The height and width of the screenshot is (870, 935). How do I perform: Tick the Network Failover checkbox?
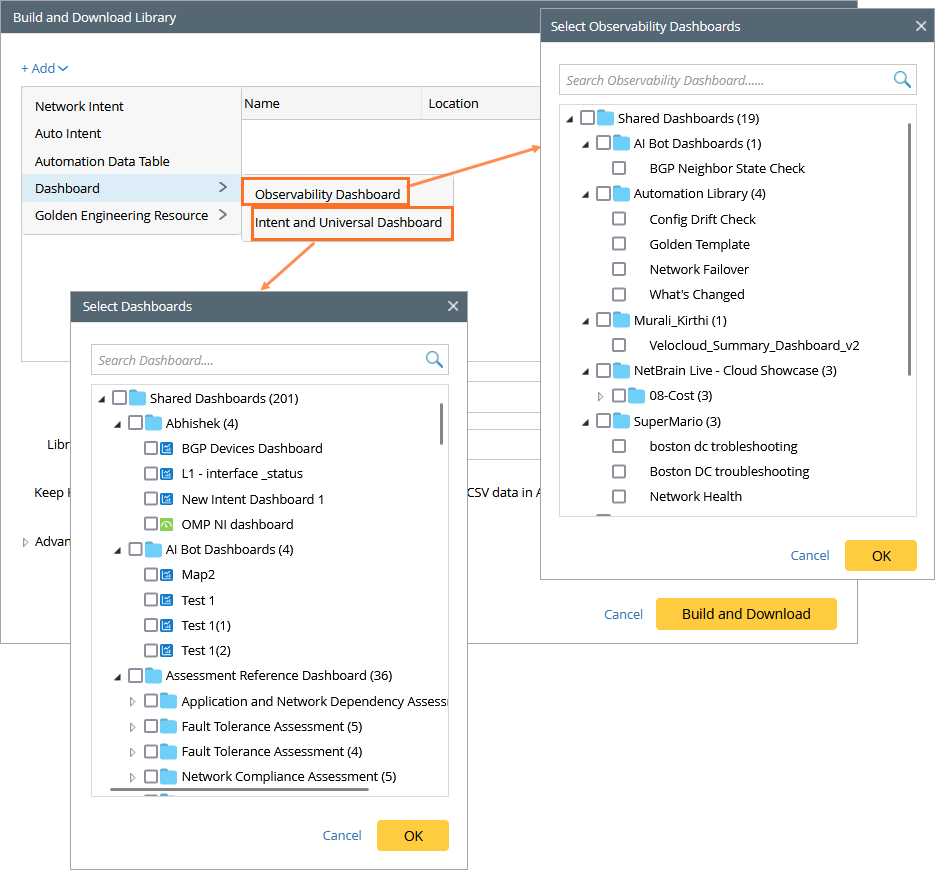coord(619,270)
